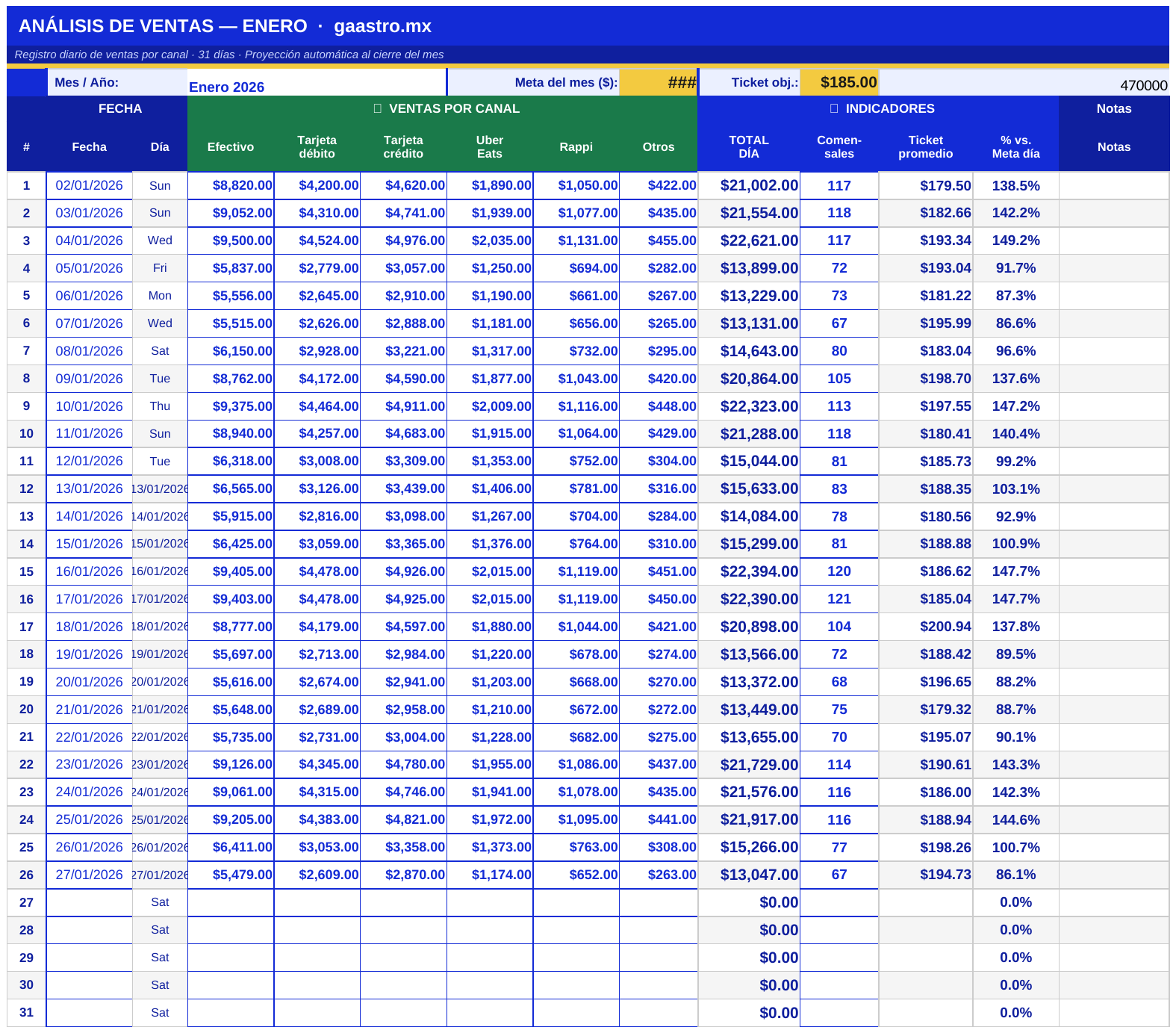Click the 'Tarjeta crédito' column header

tap(403, 146)
